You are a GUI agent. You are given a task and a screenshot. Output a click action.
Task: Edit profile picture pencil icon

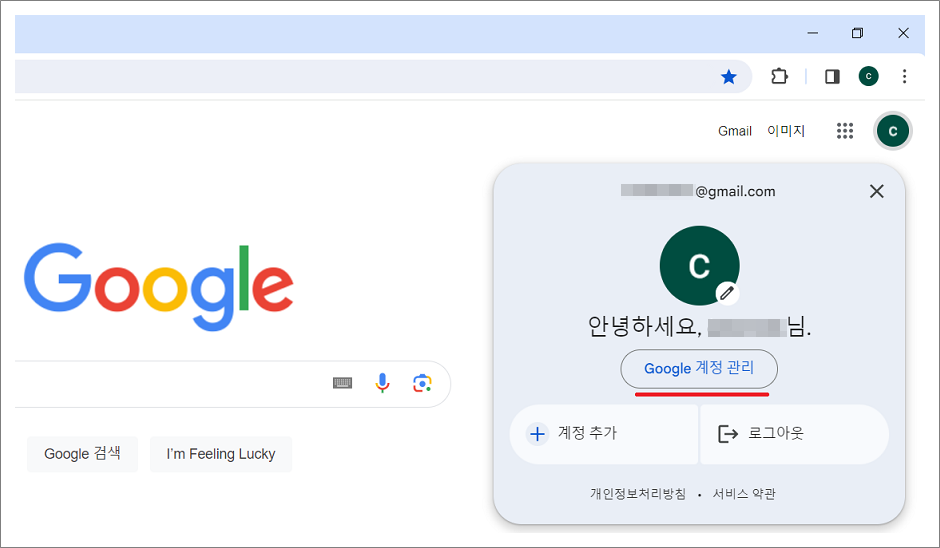pyautogui.click(x=727, y=293)
